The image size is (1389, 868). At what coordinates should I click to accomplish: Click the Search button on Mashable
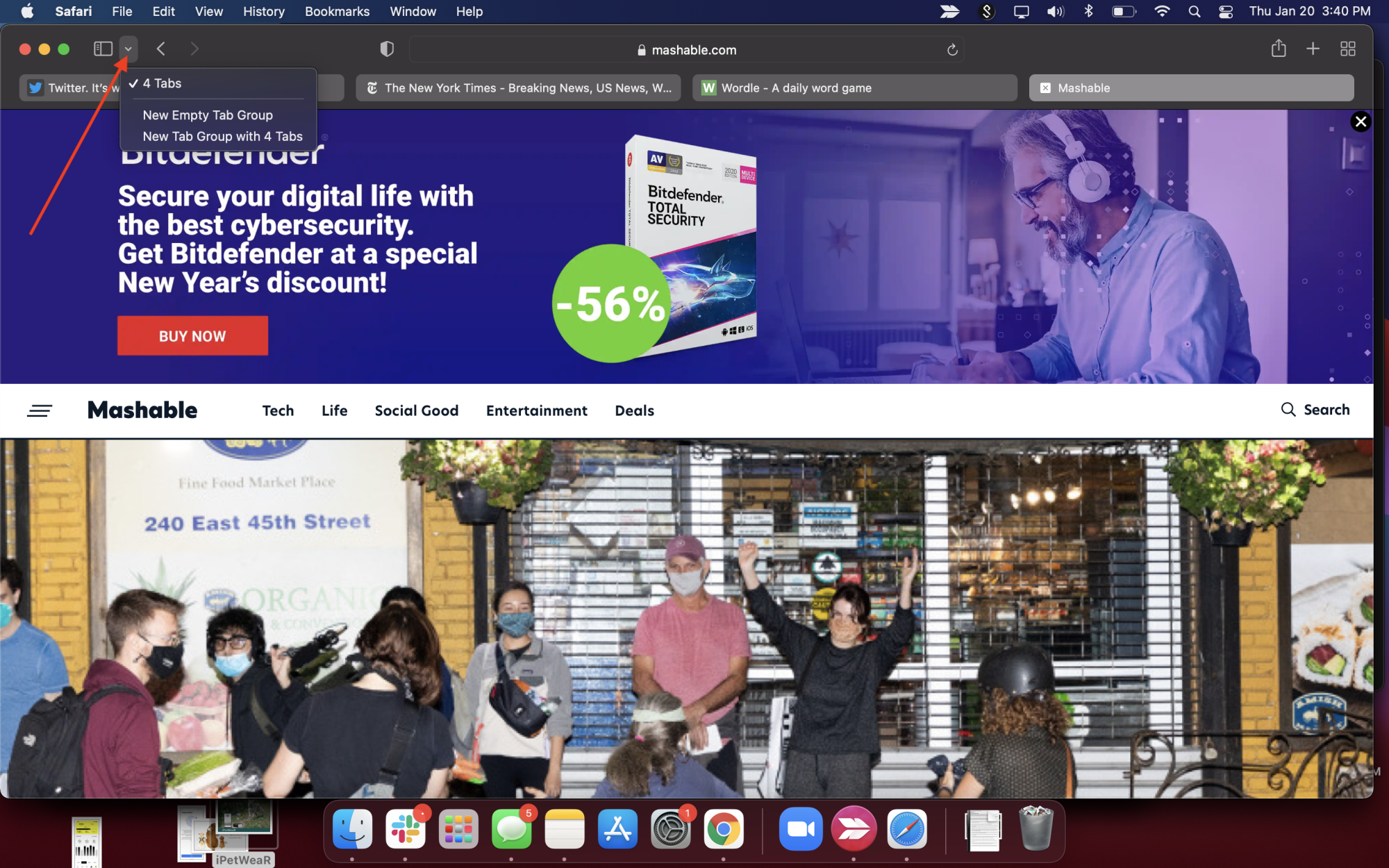point(1315,410)
